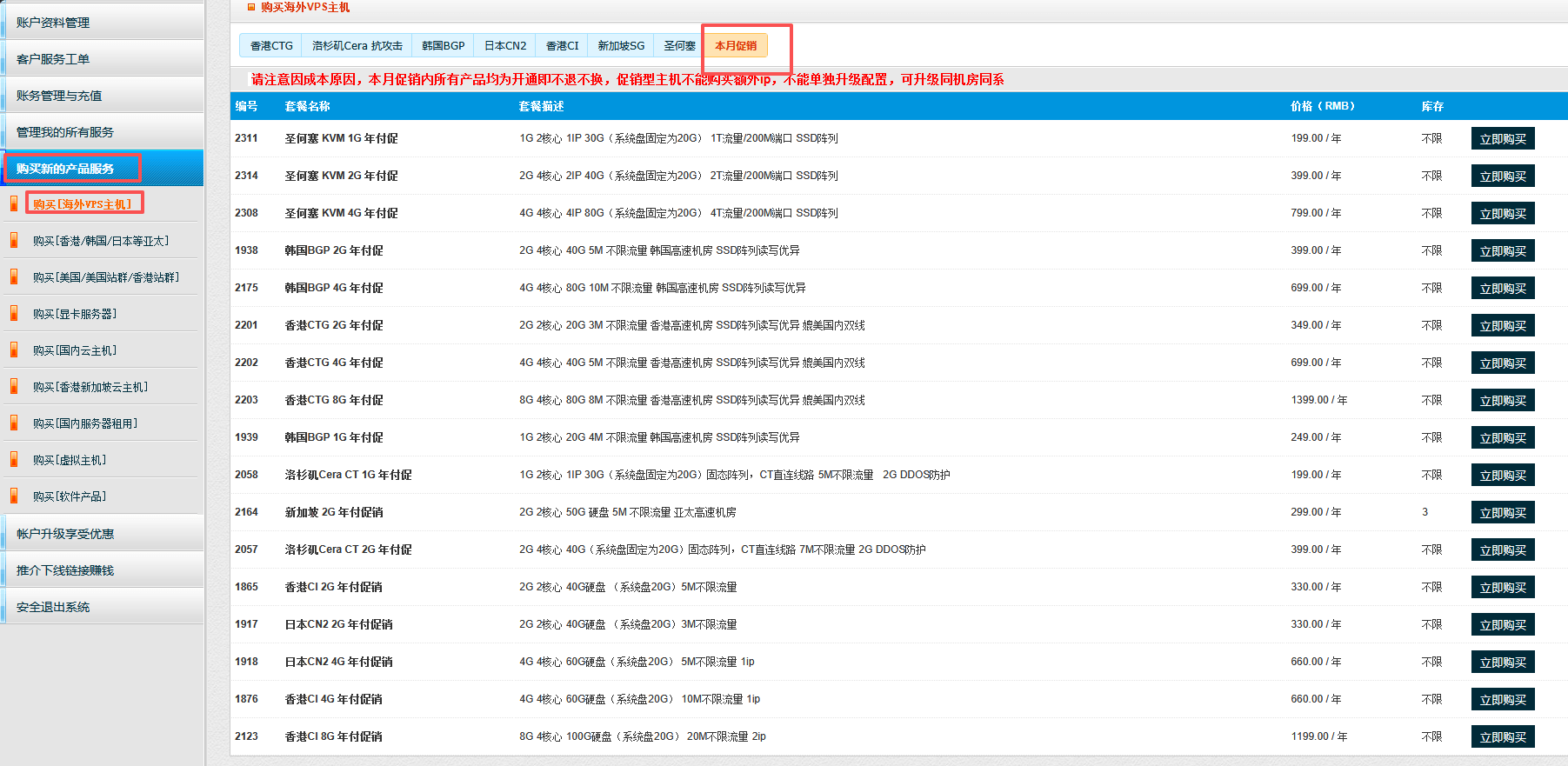Viewport: 1568px width, 766px height.
Task: Click 立即购买 for 香港CTG 4G 年付促
Action: pyautogui.click(x=1503, y=363)
